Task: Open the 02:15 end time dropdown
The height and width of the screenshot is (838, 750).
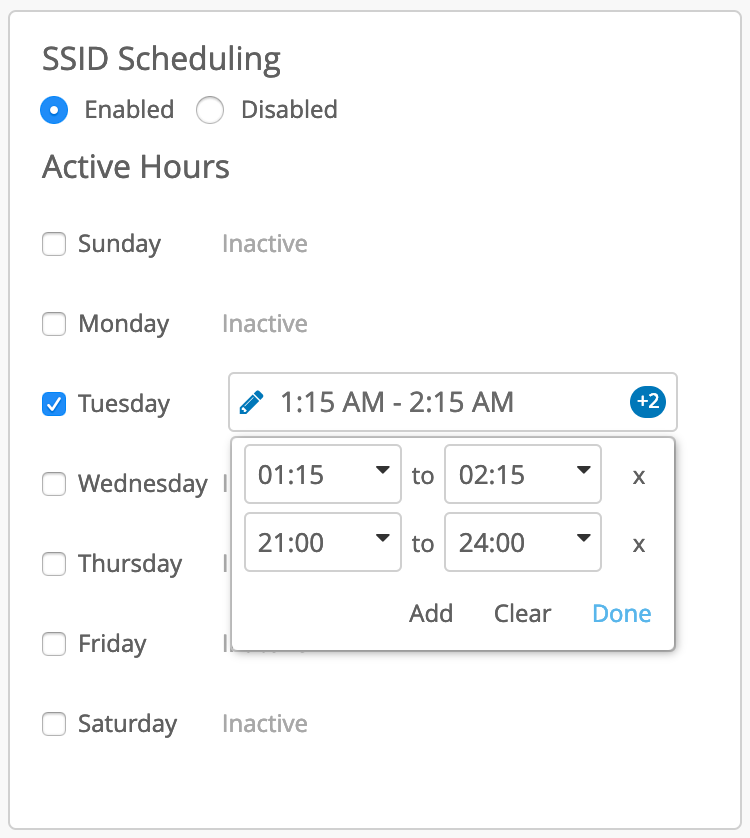Action: 523,475
